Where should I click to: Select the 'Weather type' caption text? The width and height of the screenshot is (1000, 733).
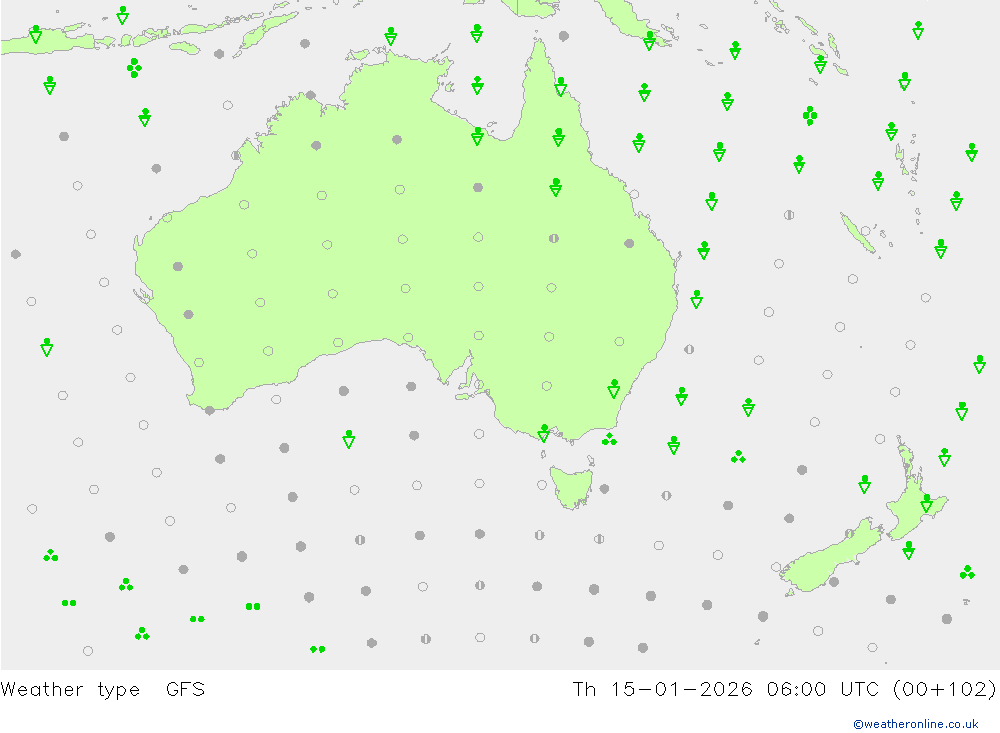coord(70,690)
